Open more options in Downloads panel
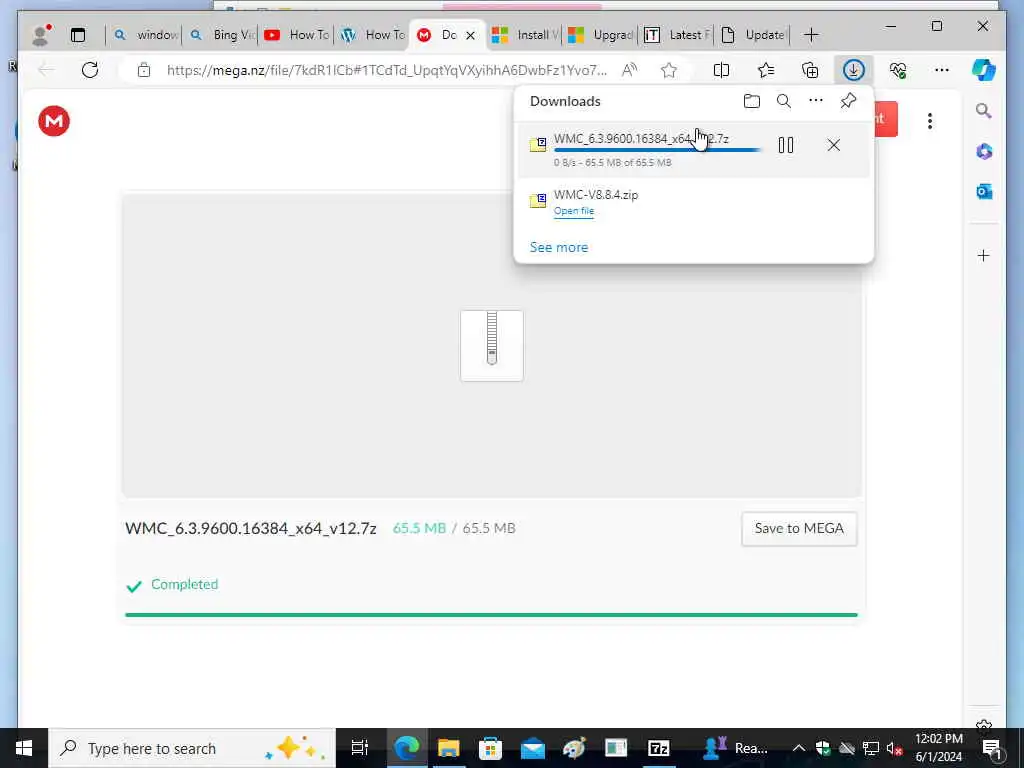This screenshot has width=1024, height=768. tap(816, 101)
